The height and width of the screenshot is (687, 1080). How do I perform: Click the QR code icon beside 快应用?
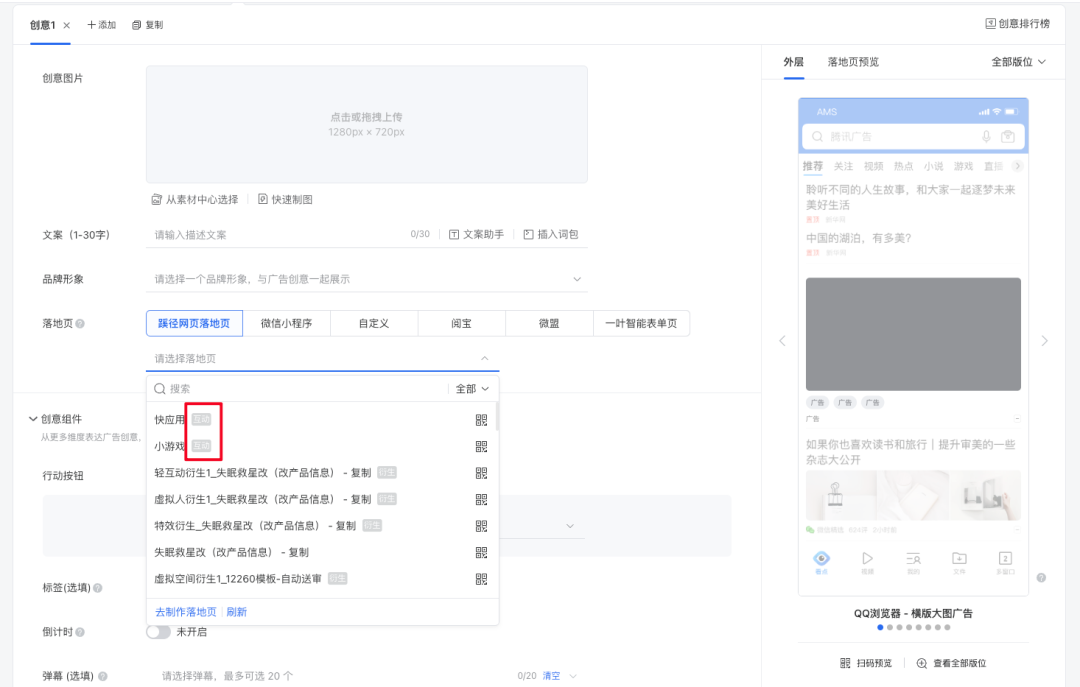[481, 419]
